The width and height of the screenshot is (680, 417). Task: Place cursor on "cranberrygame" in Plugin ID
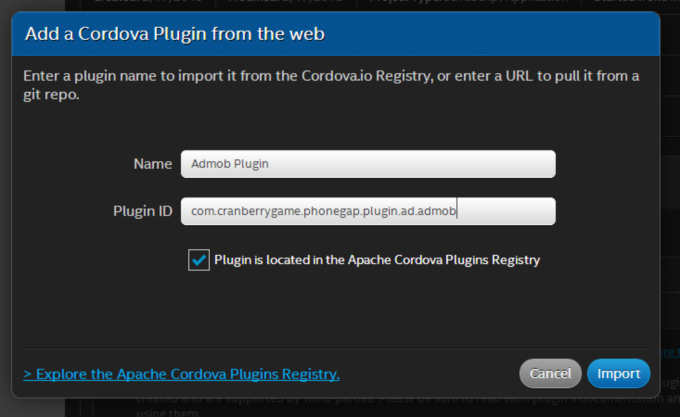tap(257, 211)
